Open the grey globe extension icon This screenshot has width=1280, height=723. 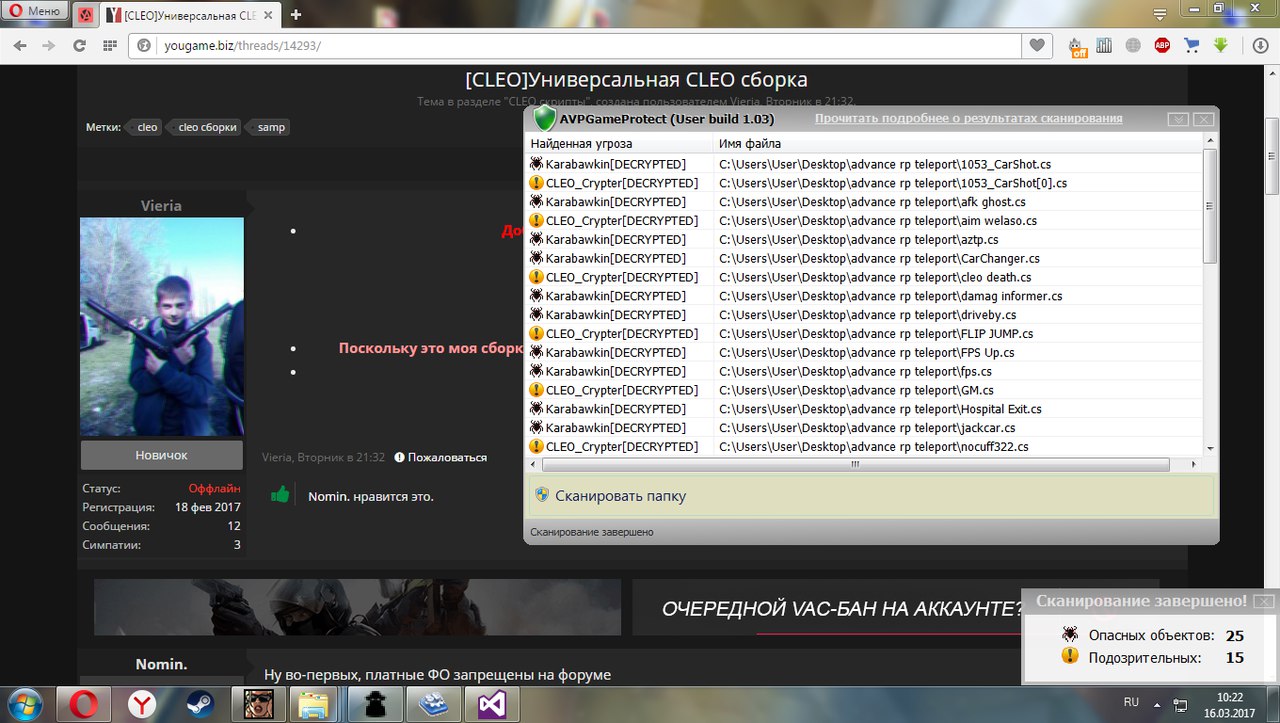(1133, 46)
